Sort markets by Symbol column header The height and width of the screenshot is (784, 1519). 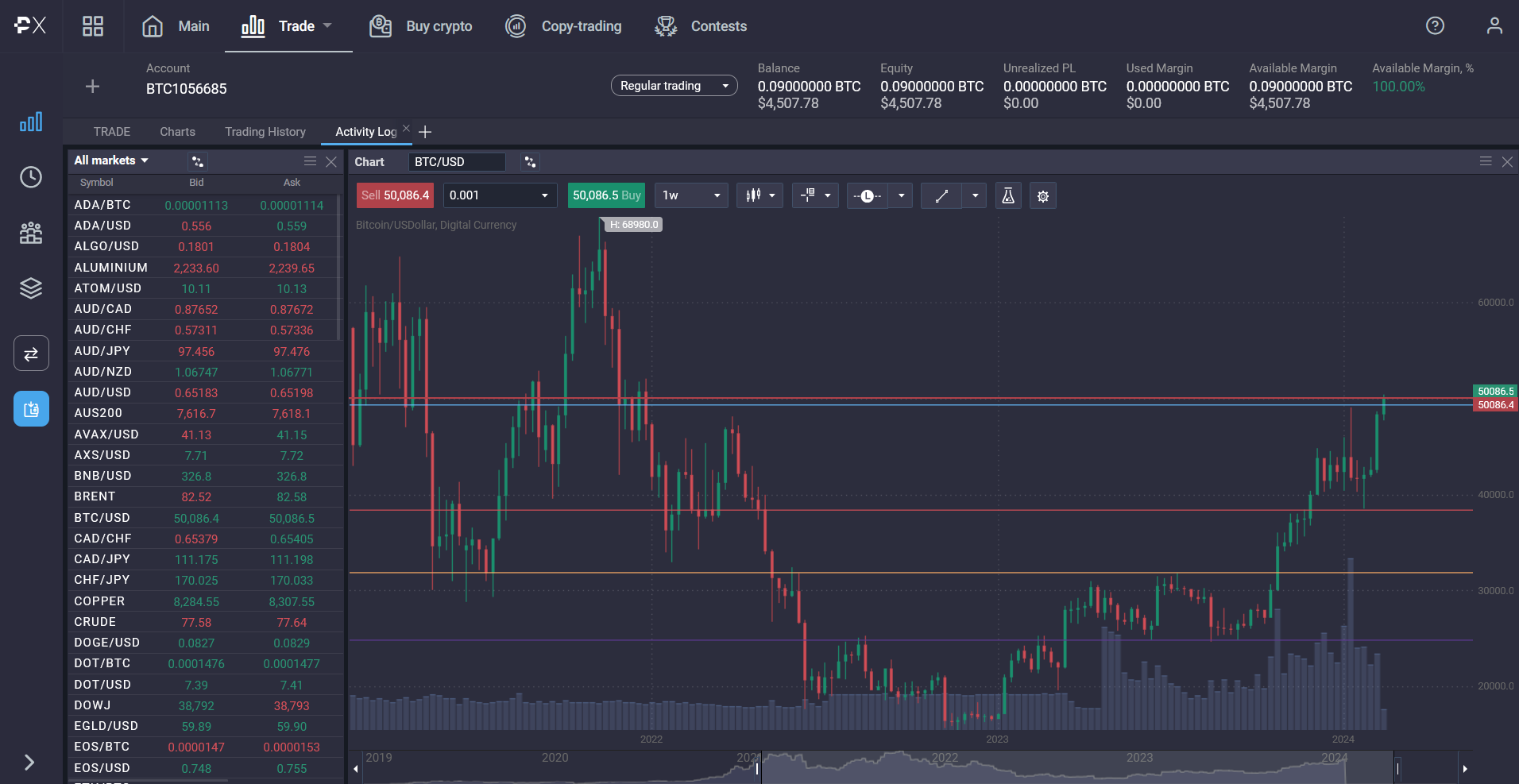tap(97, 183)
